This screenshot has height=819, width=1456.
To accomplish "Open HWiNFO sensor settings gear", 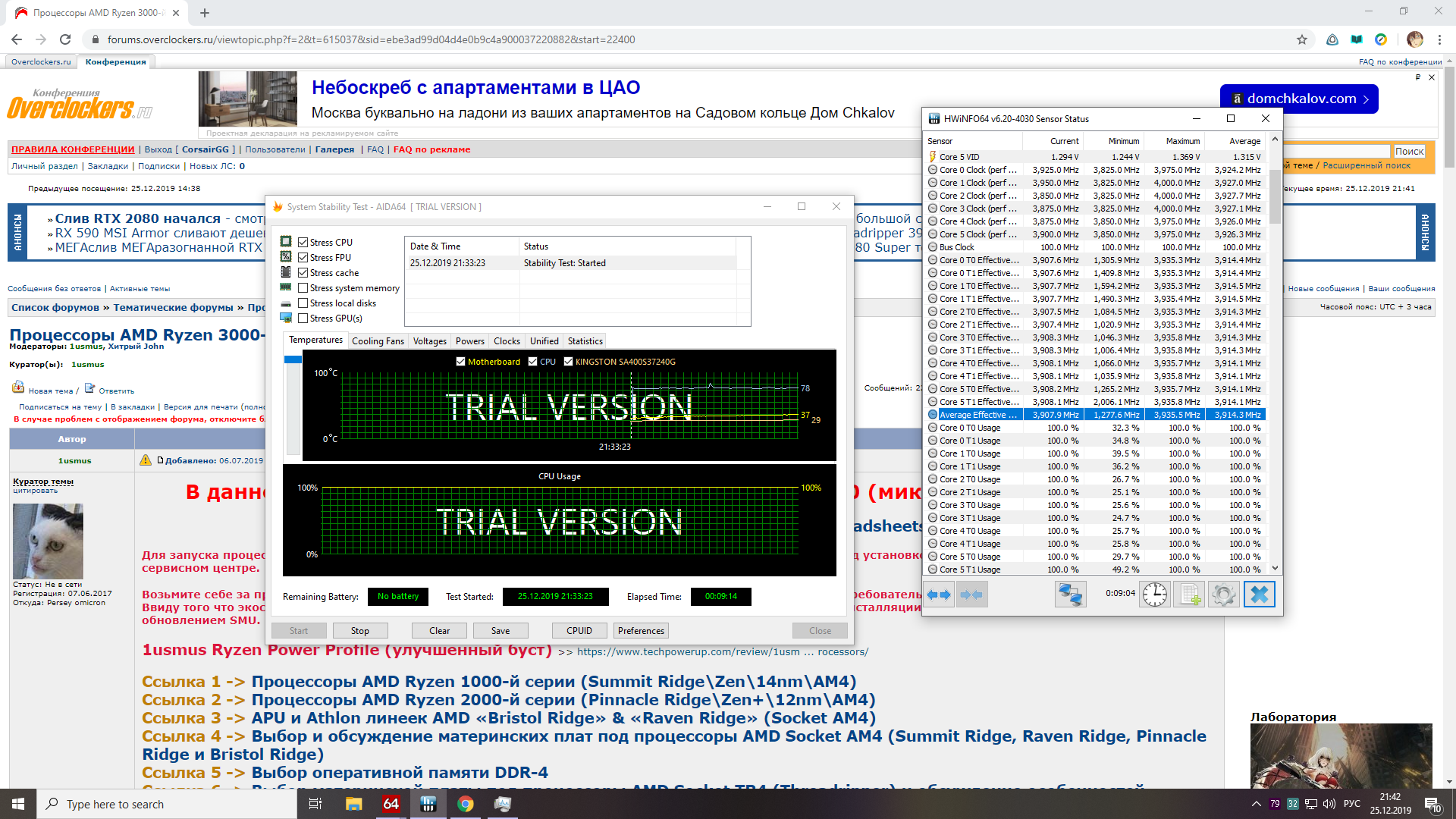I will [x=1222, y=595].
